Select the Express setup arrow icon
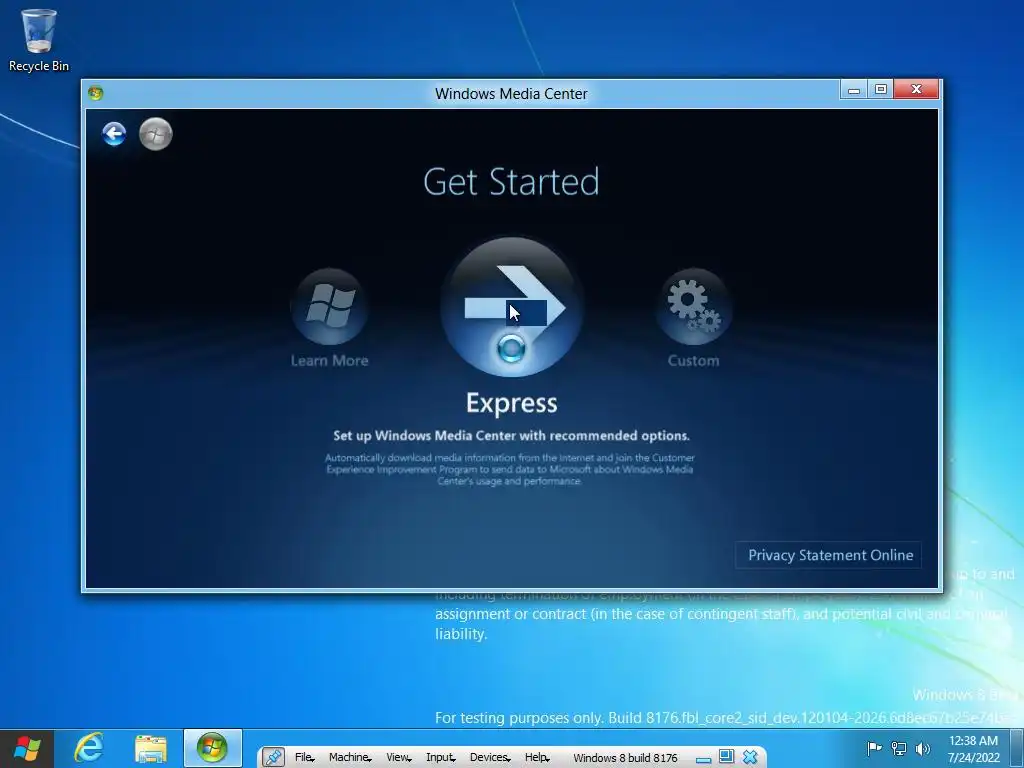The image size is (1024, 768). click(x=511, y=307)
